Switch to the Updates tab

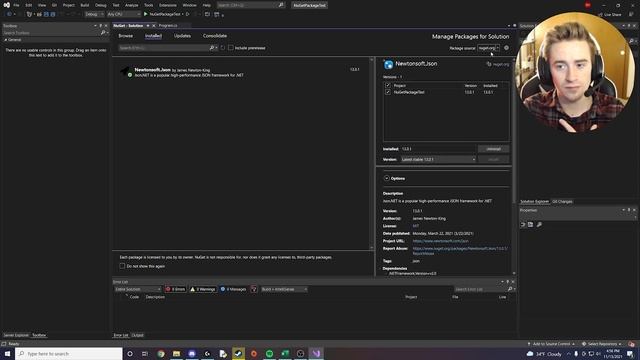(182, 36)
